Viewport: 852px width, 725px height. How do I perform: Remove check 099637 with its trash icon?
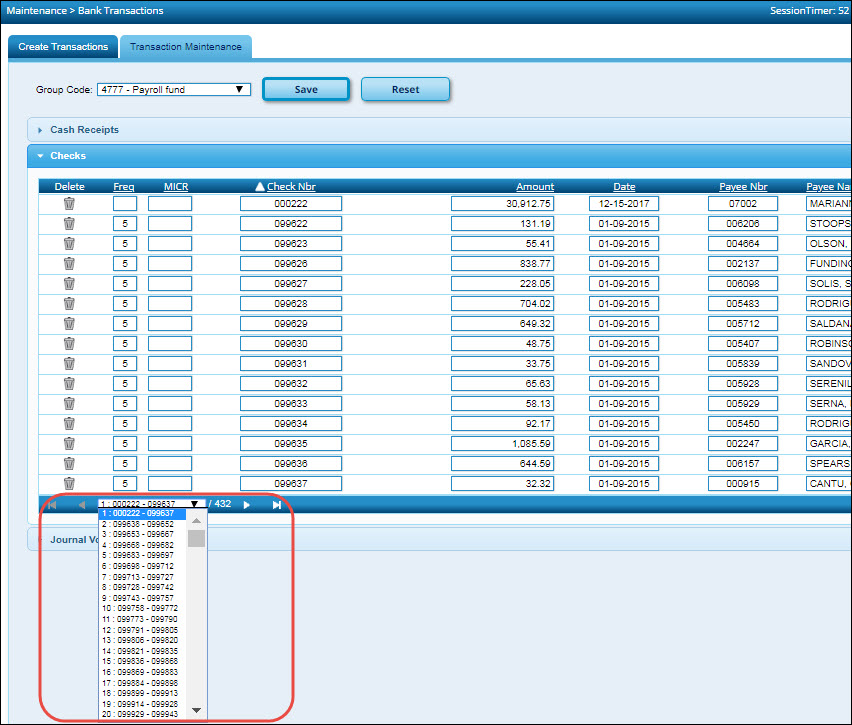(69, 483)
